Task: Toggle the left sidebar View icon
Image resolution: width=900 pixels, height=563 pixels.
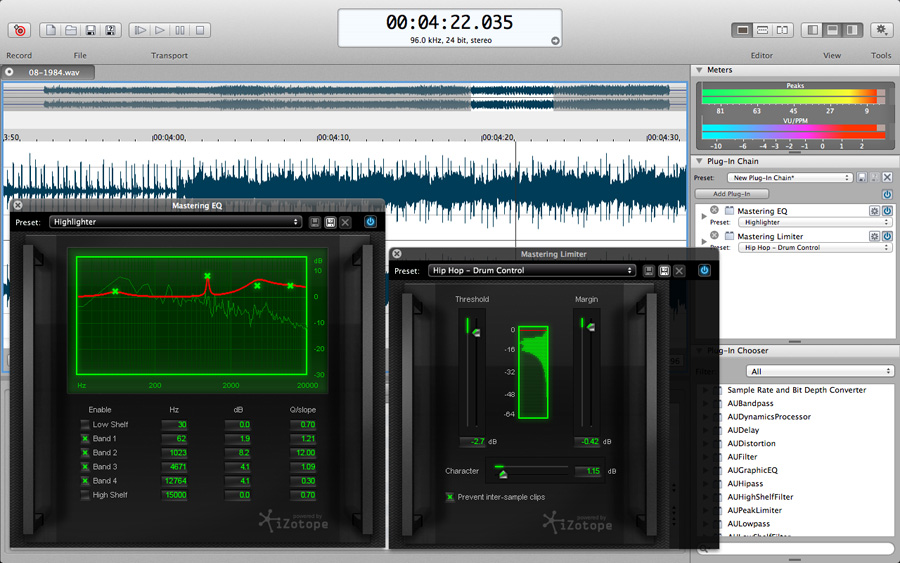Action: coord(813,30)
